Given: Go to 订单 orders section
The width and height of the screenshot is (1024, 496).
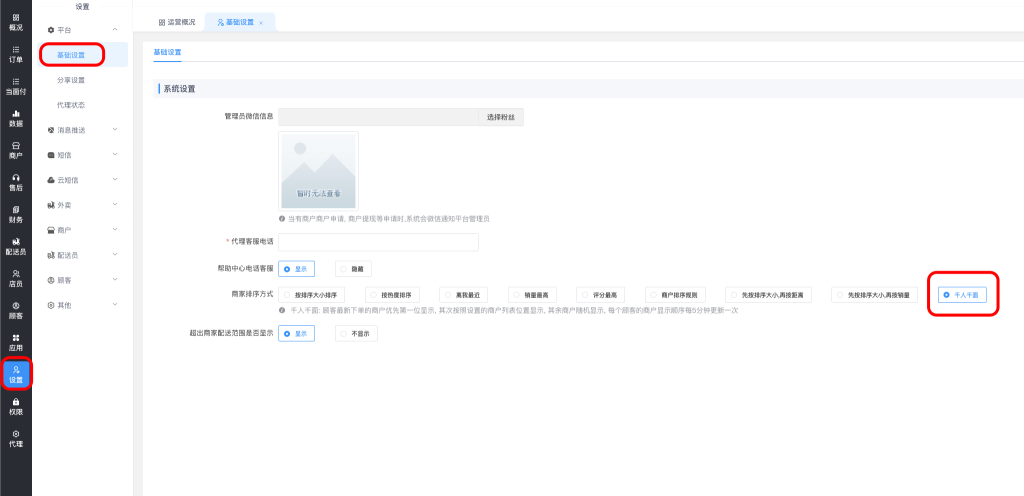Looking at the screenshot, I should click(15, 54).
